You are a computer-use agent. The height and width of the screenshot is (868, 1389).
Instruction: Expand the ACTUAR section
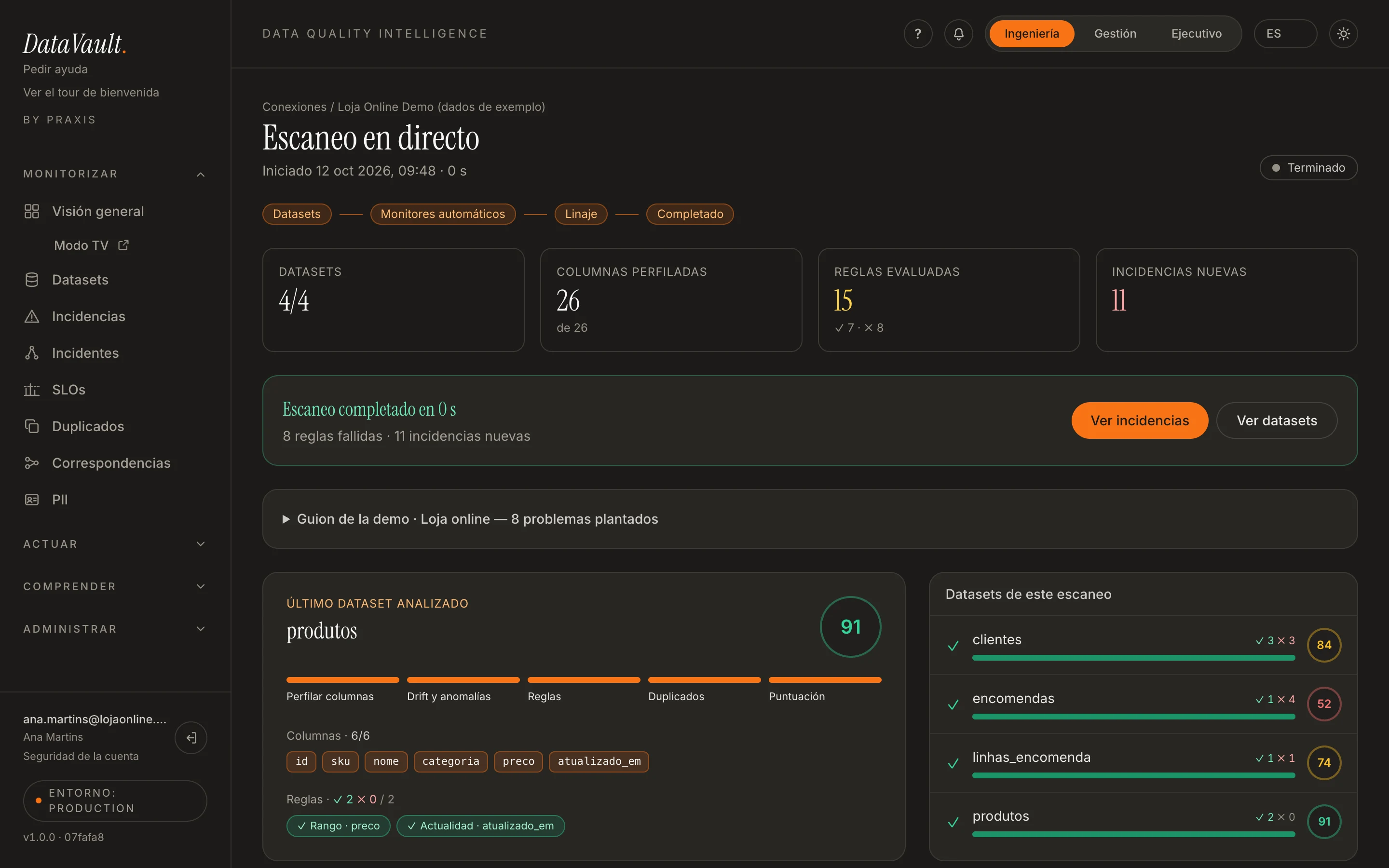[115, 543]
